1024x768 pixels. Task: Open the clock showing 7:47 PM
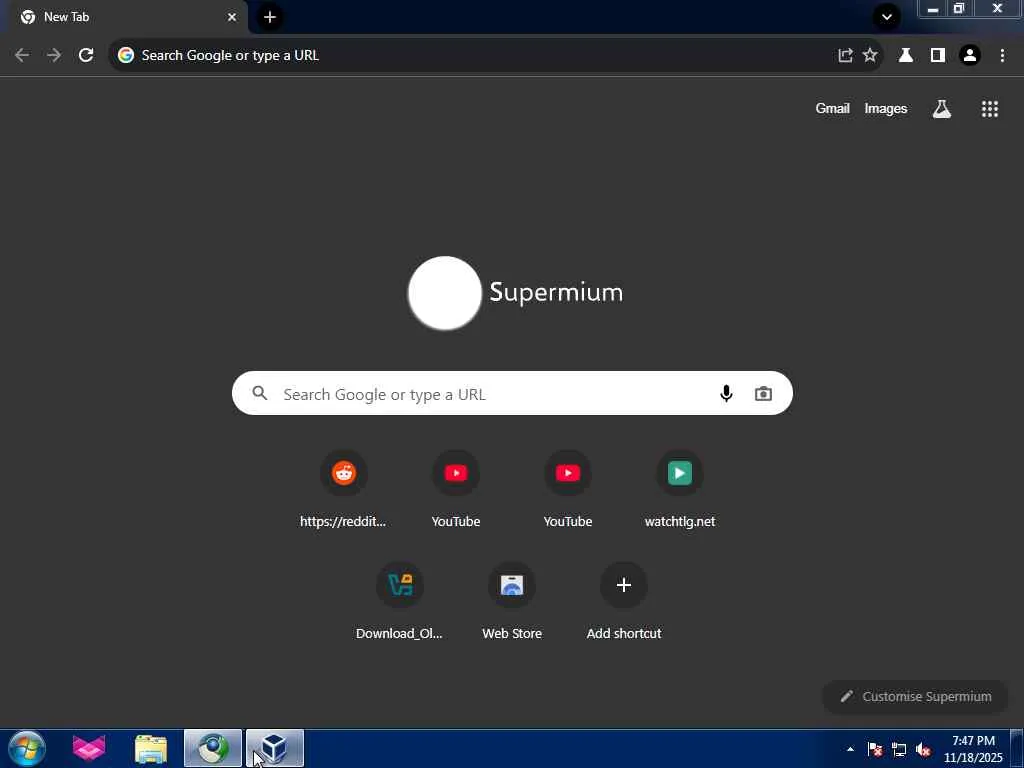(973, 749)
